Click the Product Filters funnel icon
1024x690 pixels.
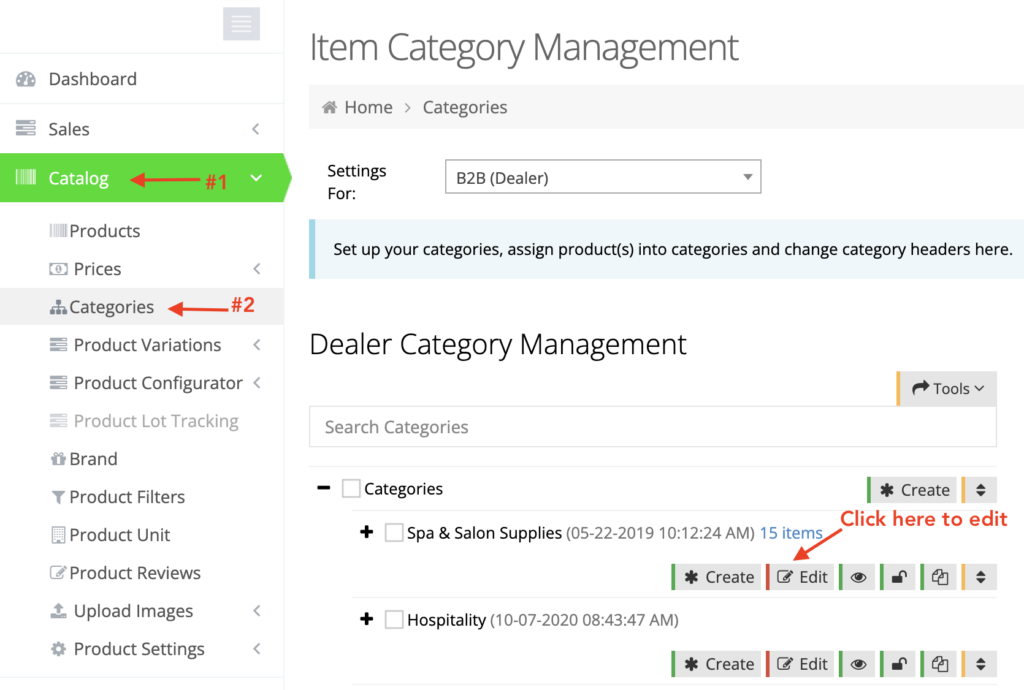[58, 497]
